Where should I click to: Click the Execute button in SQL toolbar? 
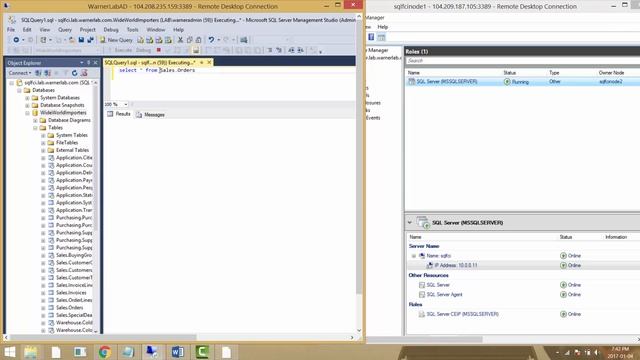120,50
